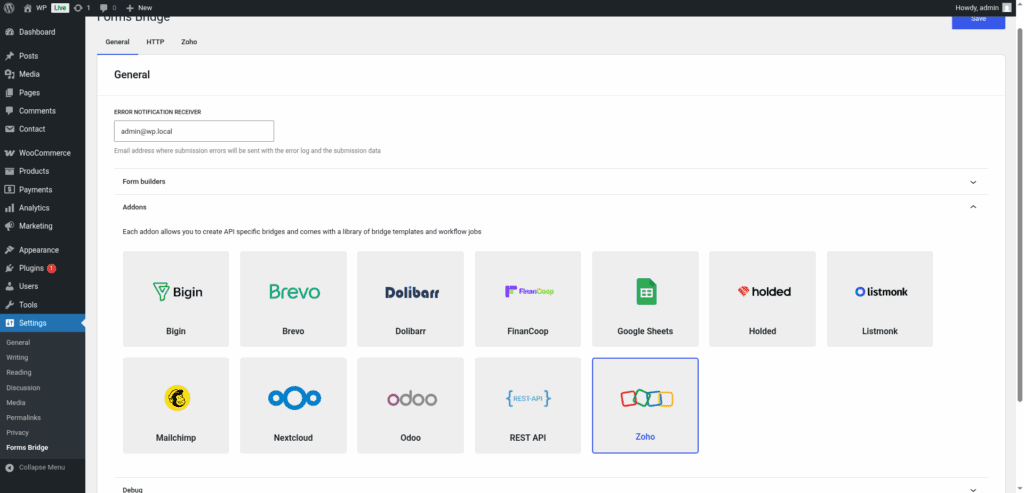Toggle the Listmonk addon card
Screen dimensions: 1024x493
pyautogui.click(x=880, y=299)
